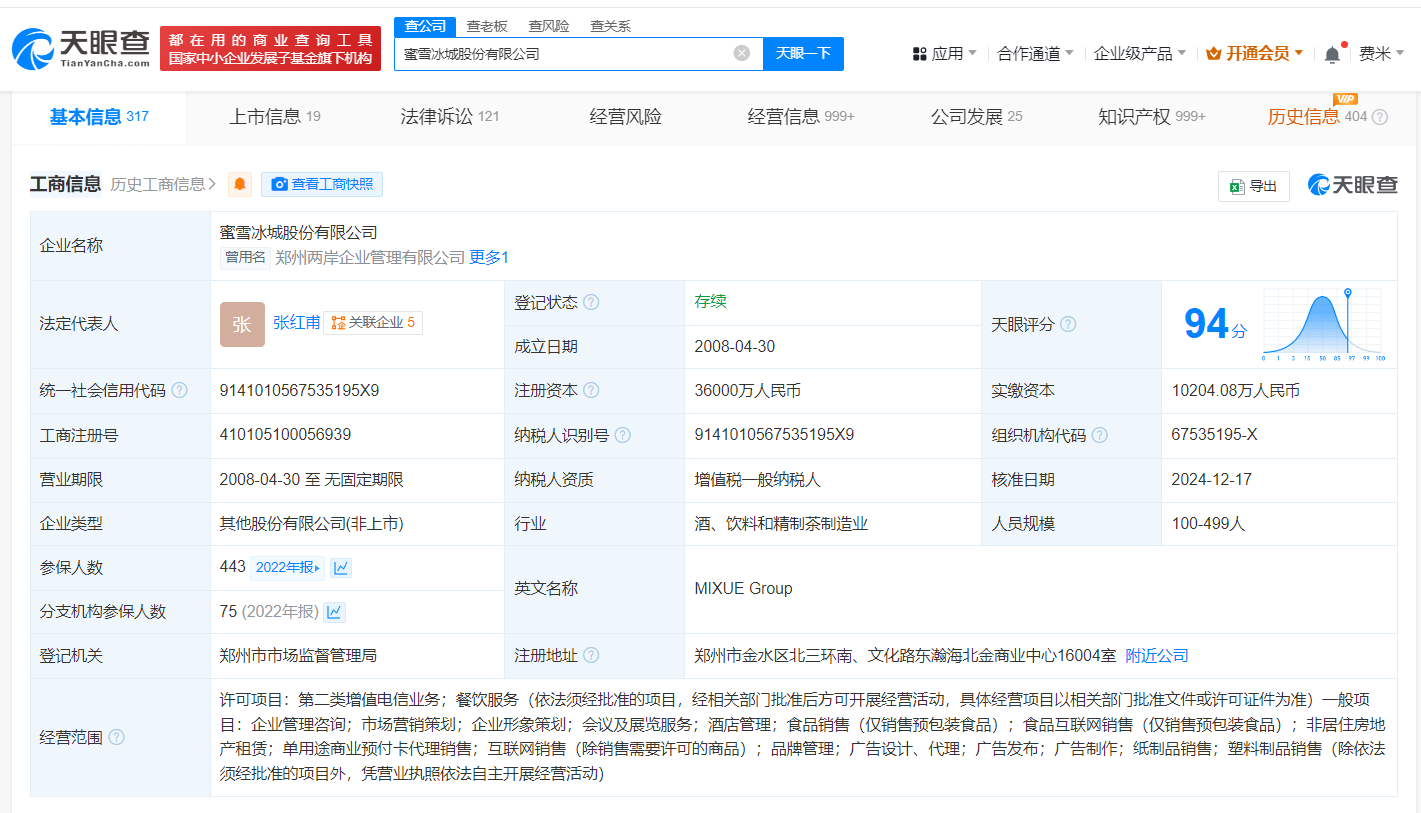
Task: Click the 天眼评分 score distribution chart
Action: point(1323,324)
